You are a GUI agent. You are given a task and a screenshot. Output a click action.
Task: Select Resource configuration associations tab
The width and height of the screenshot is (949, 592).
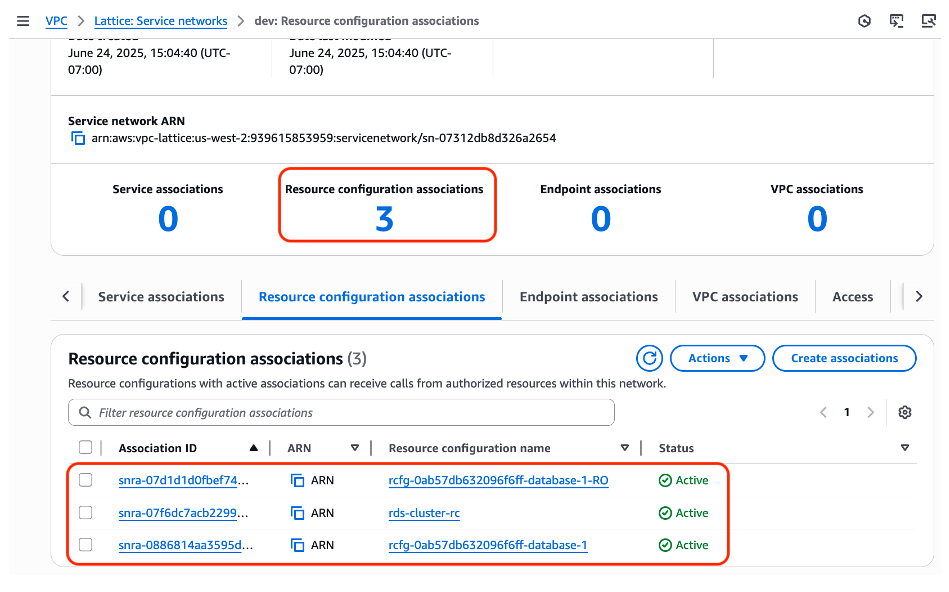[x=372, y=297]
